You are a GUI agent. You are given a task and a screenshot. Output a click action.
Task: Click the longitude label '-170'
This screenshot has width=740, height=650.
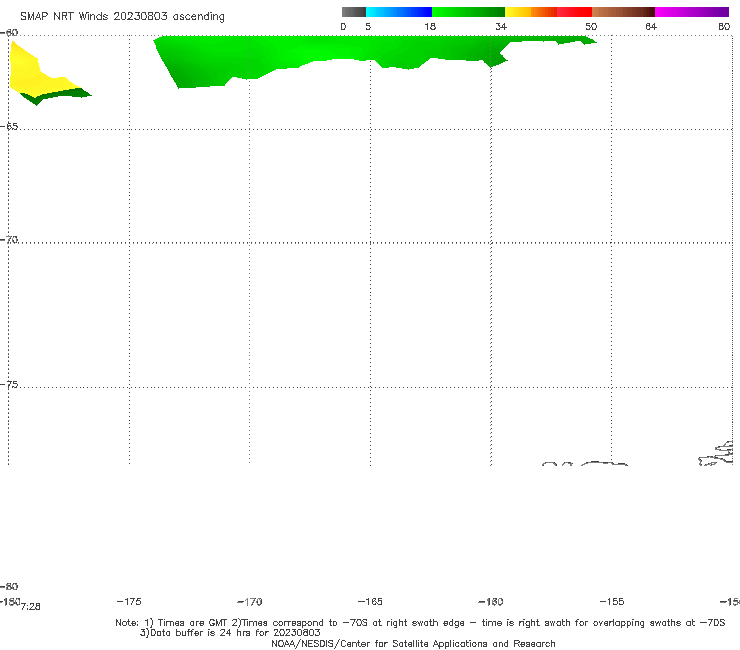coord(250,601)
